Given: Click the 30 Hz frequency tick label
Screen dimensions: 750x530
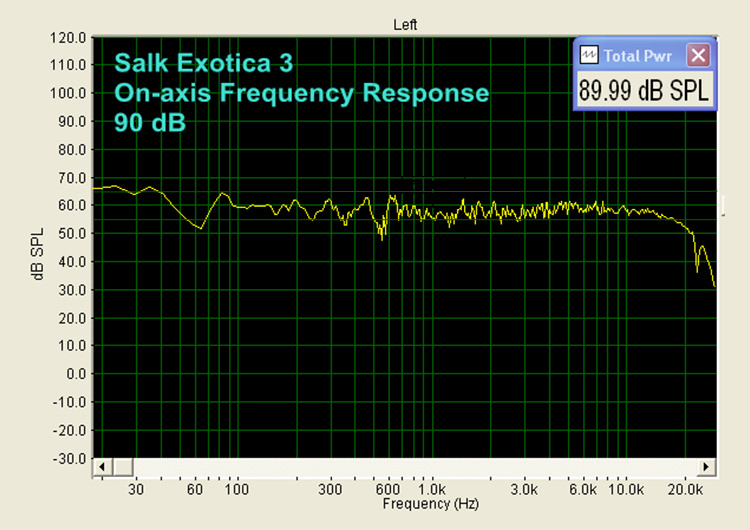Looking at the screenshot, I should click(x=136, y=489).
